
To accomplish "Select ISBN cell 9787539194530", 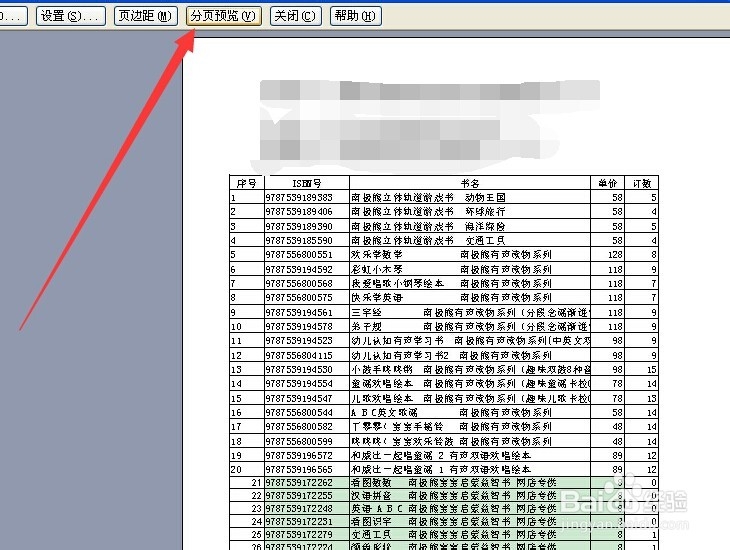I will coord(307,369).
